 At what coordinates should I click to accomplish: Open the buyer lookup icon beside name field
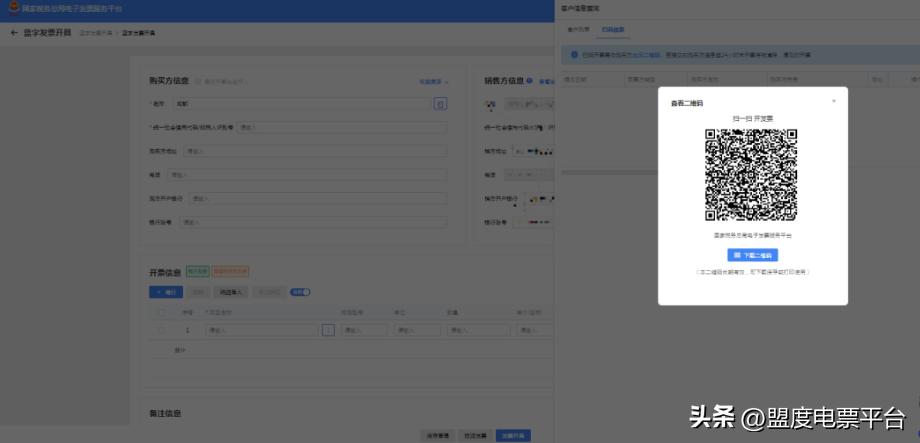coord(441,104)
